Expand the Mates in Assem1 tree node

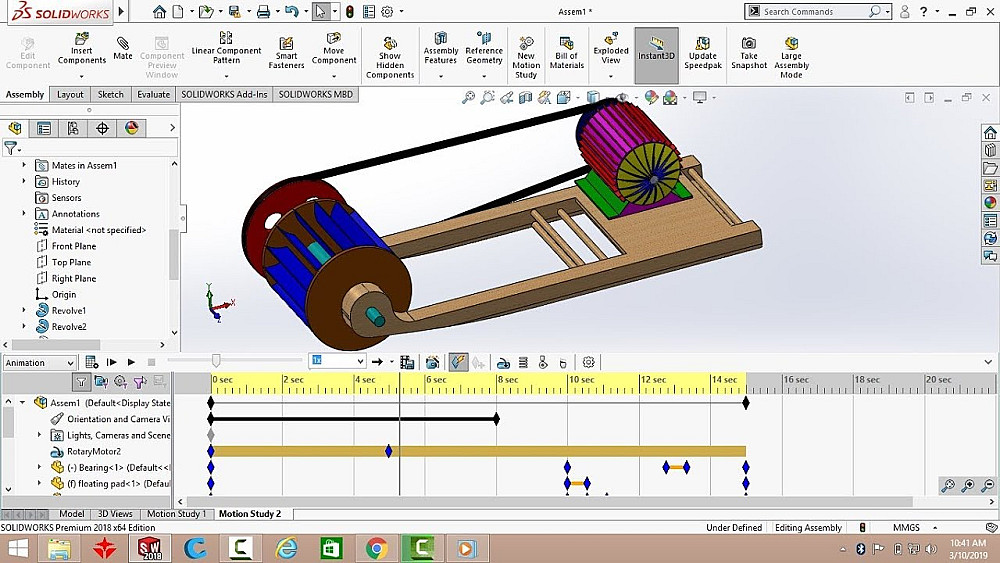[25, 165]
